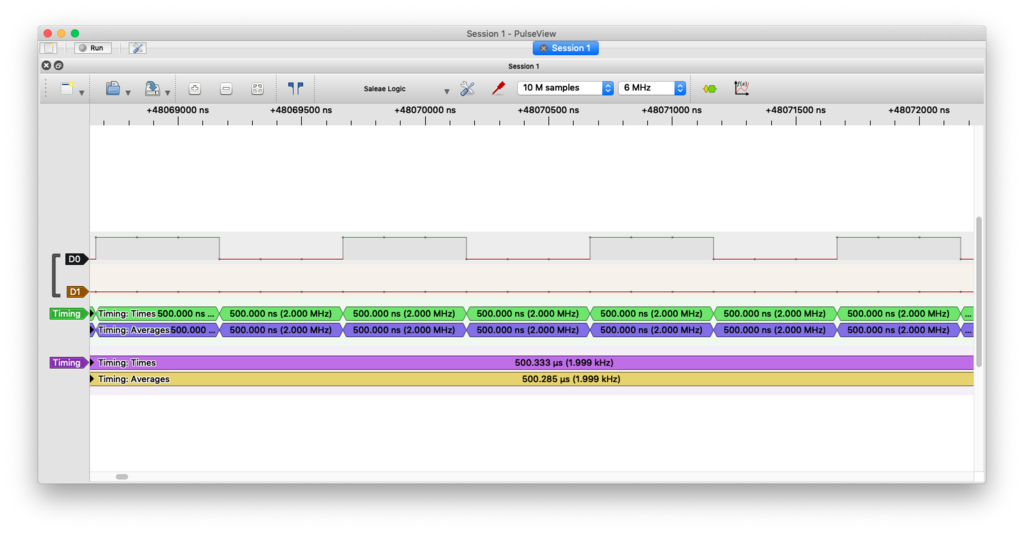Image resolution: width=1024 pixels, height=534 pixels.
Task: Toggle the show cursors icon
Action: pos(295,89)
